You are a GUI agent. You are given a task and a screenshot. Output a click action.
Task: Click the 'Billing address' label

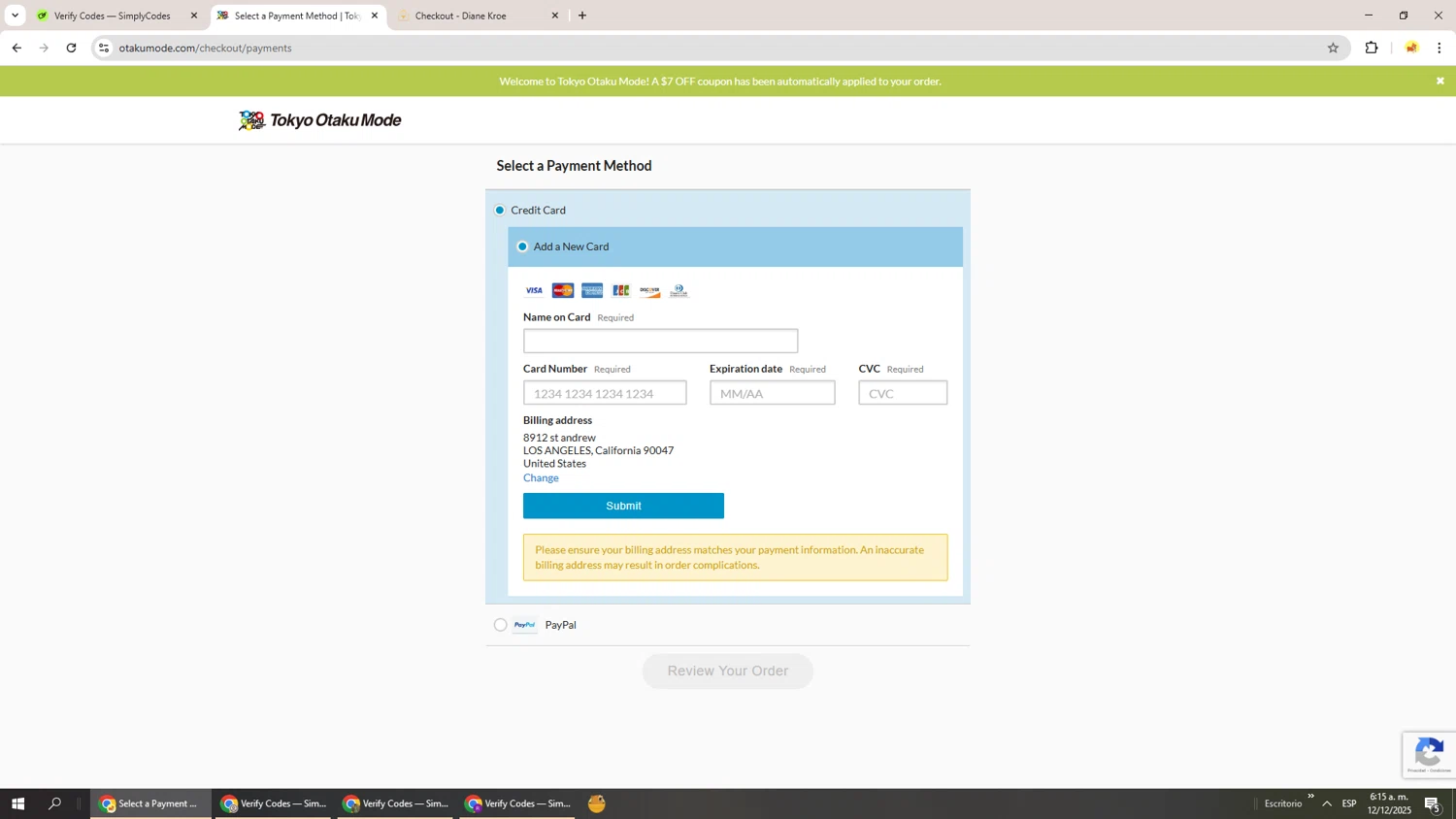[x=557, y=420]
